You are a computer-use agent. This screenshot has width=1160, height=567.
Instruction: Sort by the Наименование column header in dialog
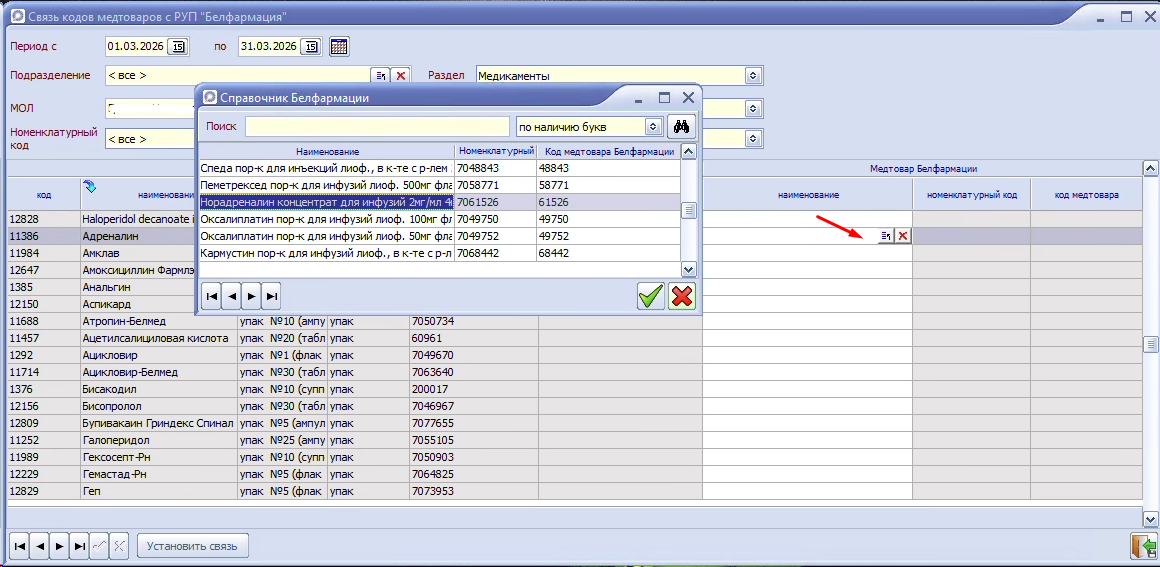(x=326, y=151)
